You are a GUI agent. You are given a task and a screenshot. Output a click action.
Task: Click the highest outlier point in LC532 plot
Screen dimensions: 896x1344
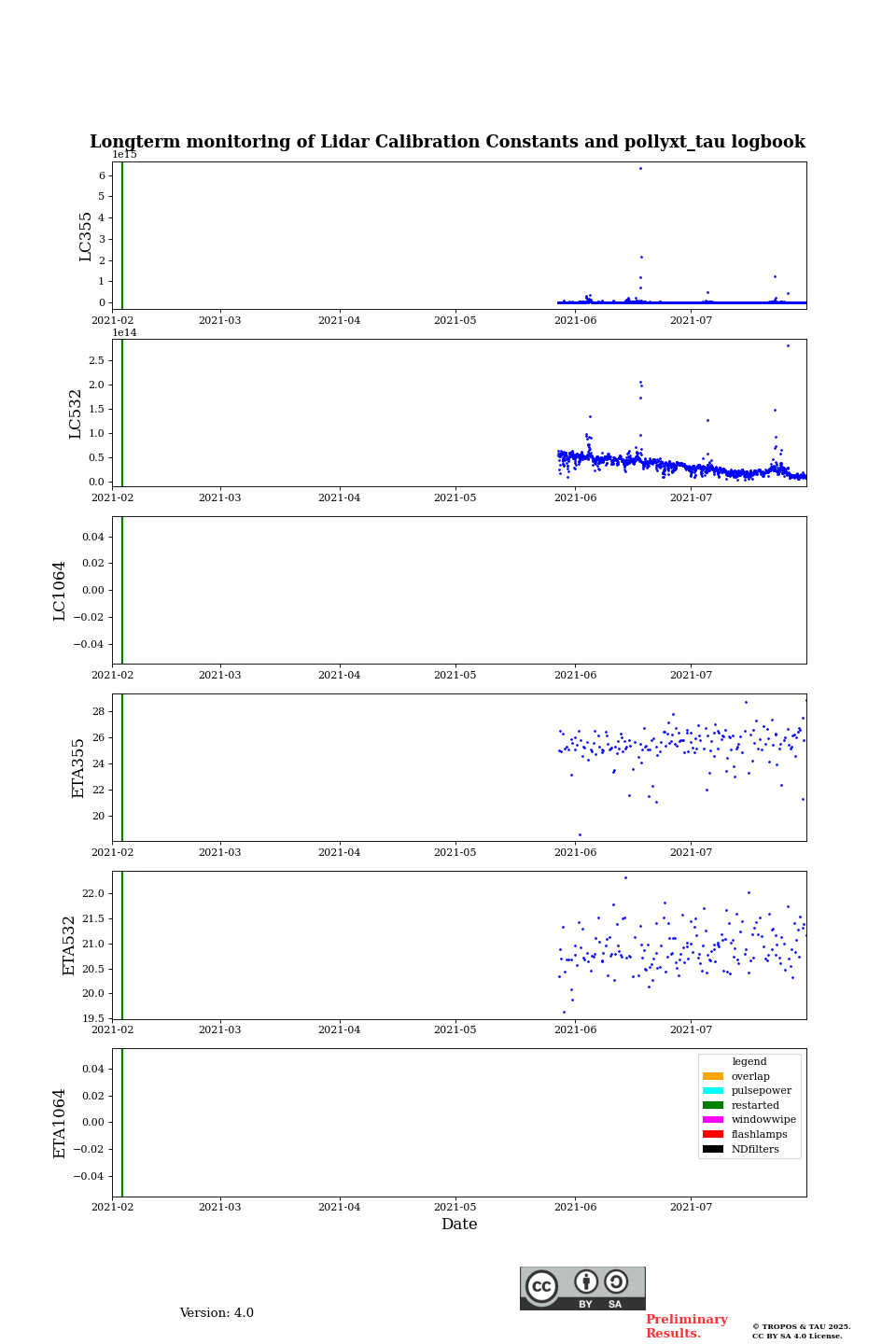[788, 345]
